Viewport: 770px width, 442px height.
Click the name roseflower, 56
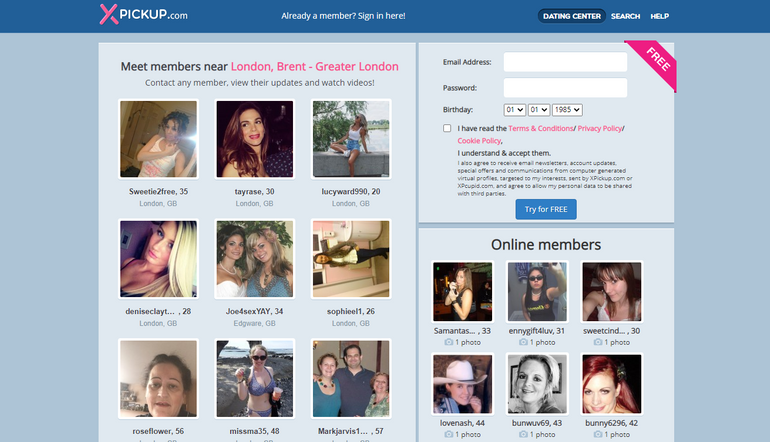(x=158, y=431)
